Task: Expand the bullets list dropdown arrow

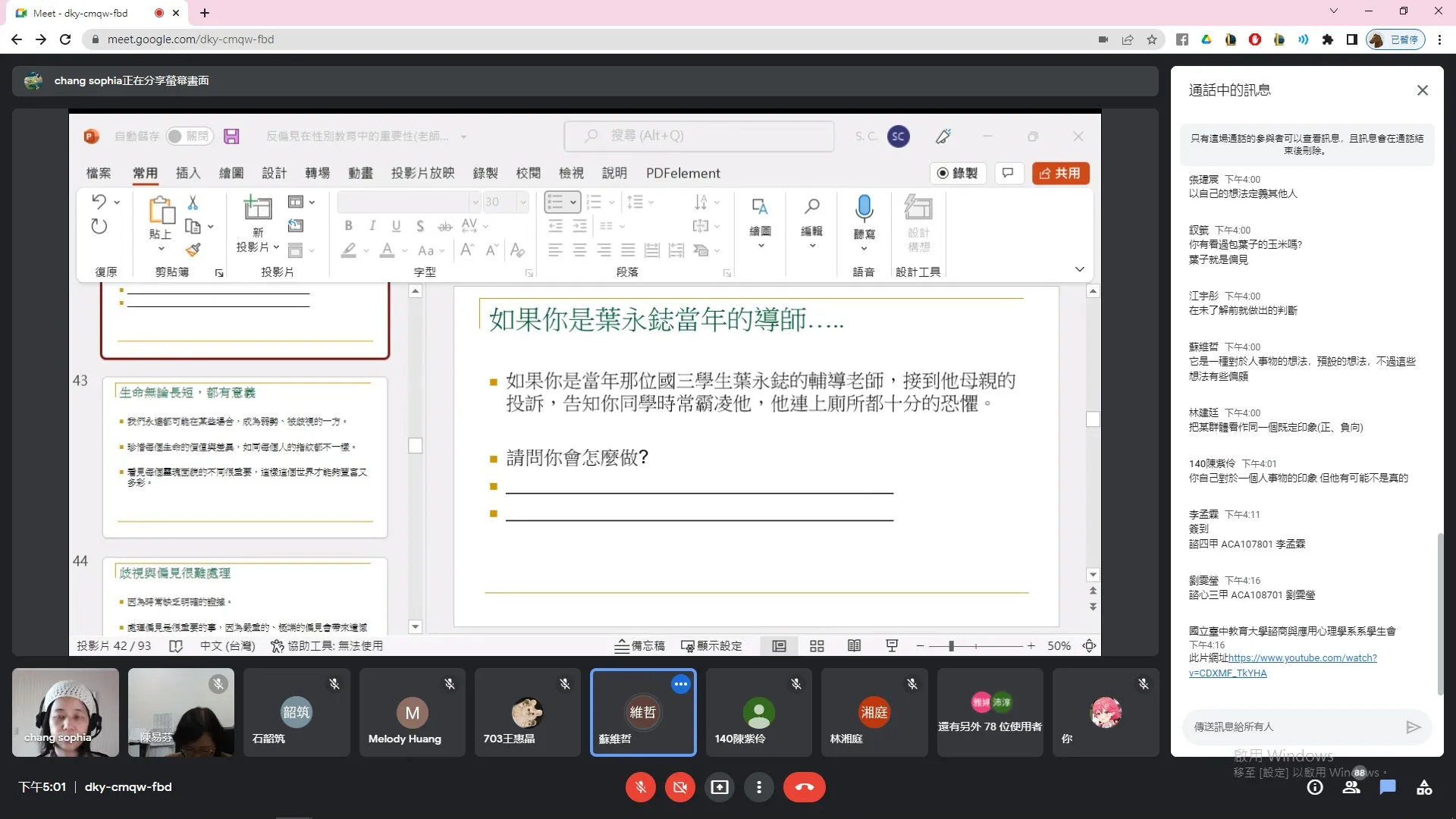Action: 573,202
